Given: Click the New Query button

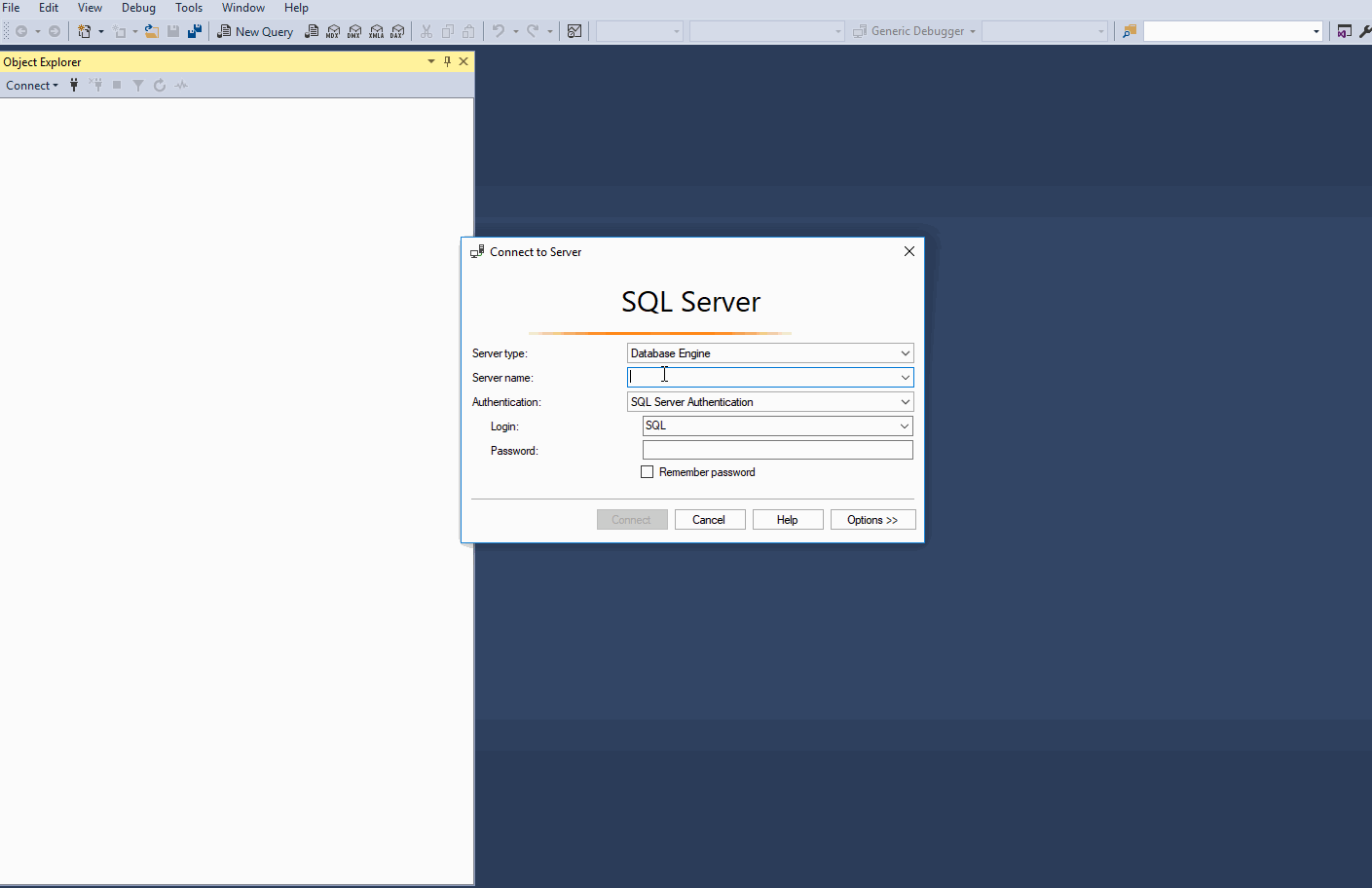Looking at the screenshot, I should [254, 31].
